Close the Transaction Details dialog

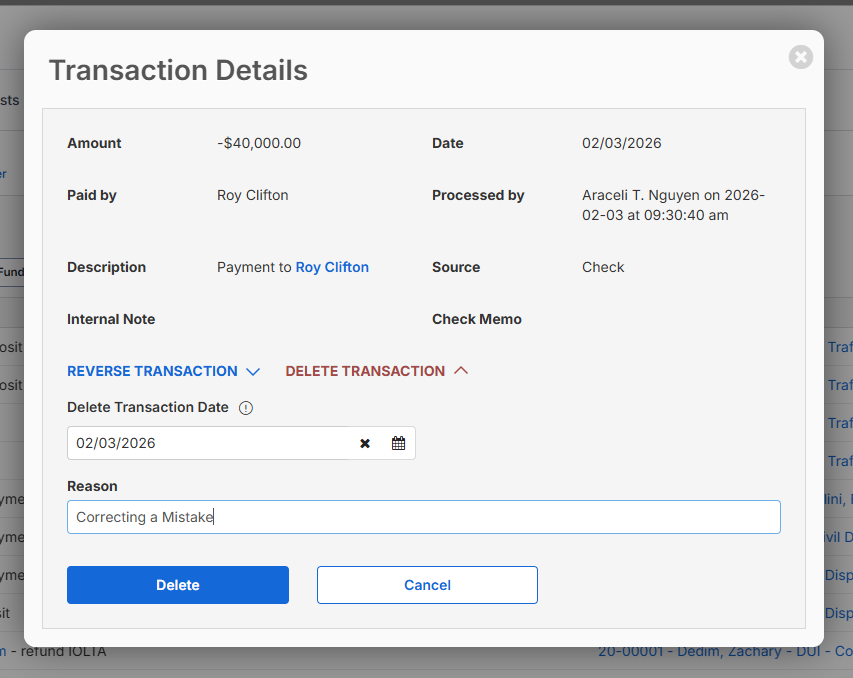pos(800,57)
